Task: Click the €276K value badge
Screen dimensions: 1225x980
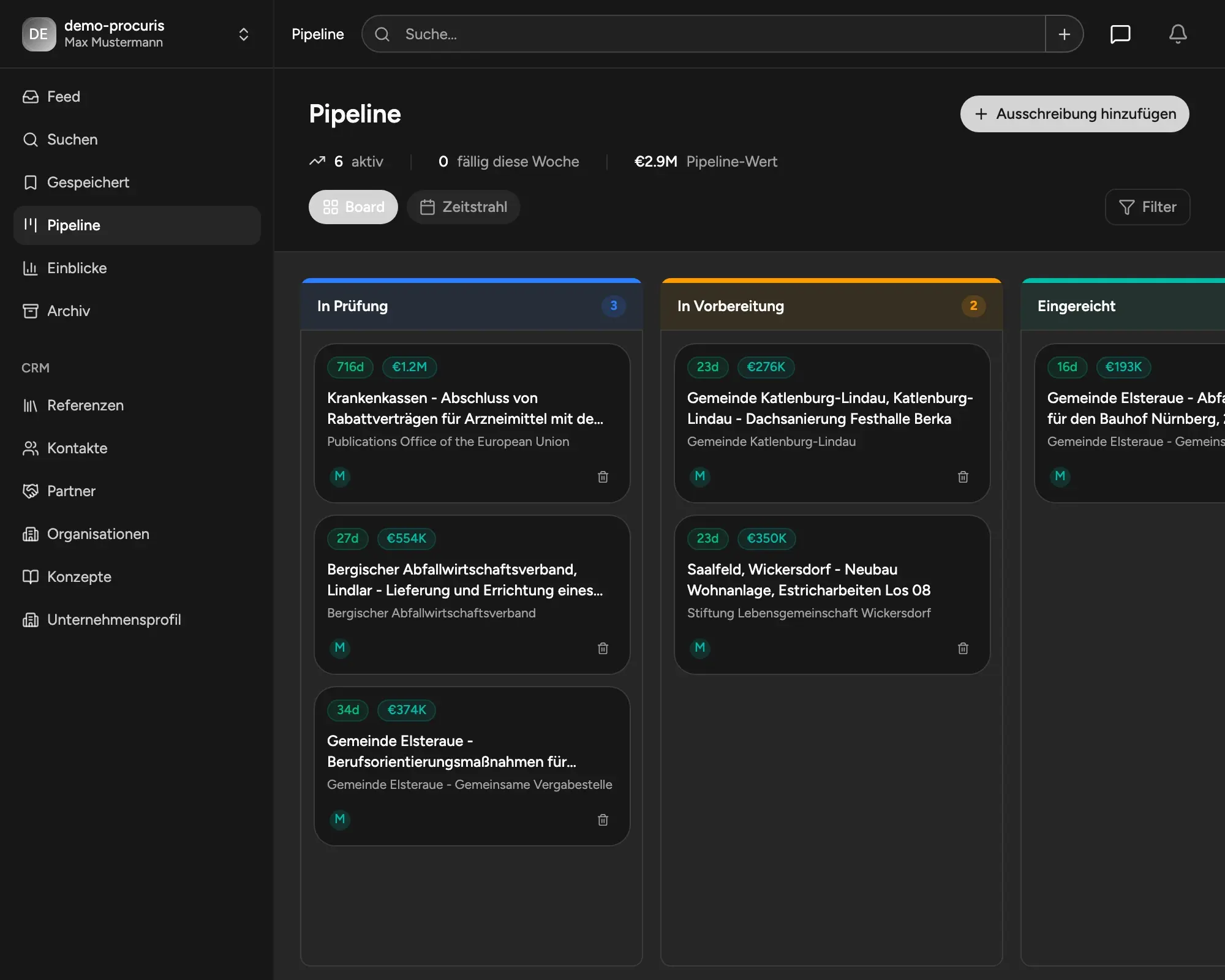Action: pos(766,367)
